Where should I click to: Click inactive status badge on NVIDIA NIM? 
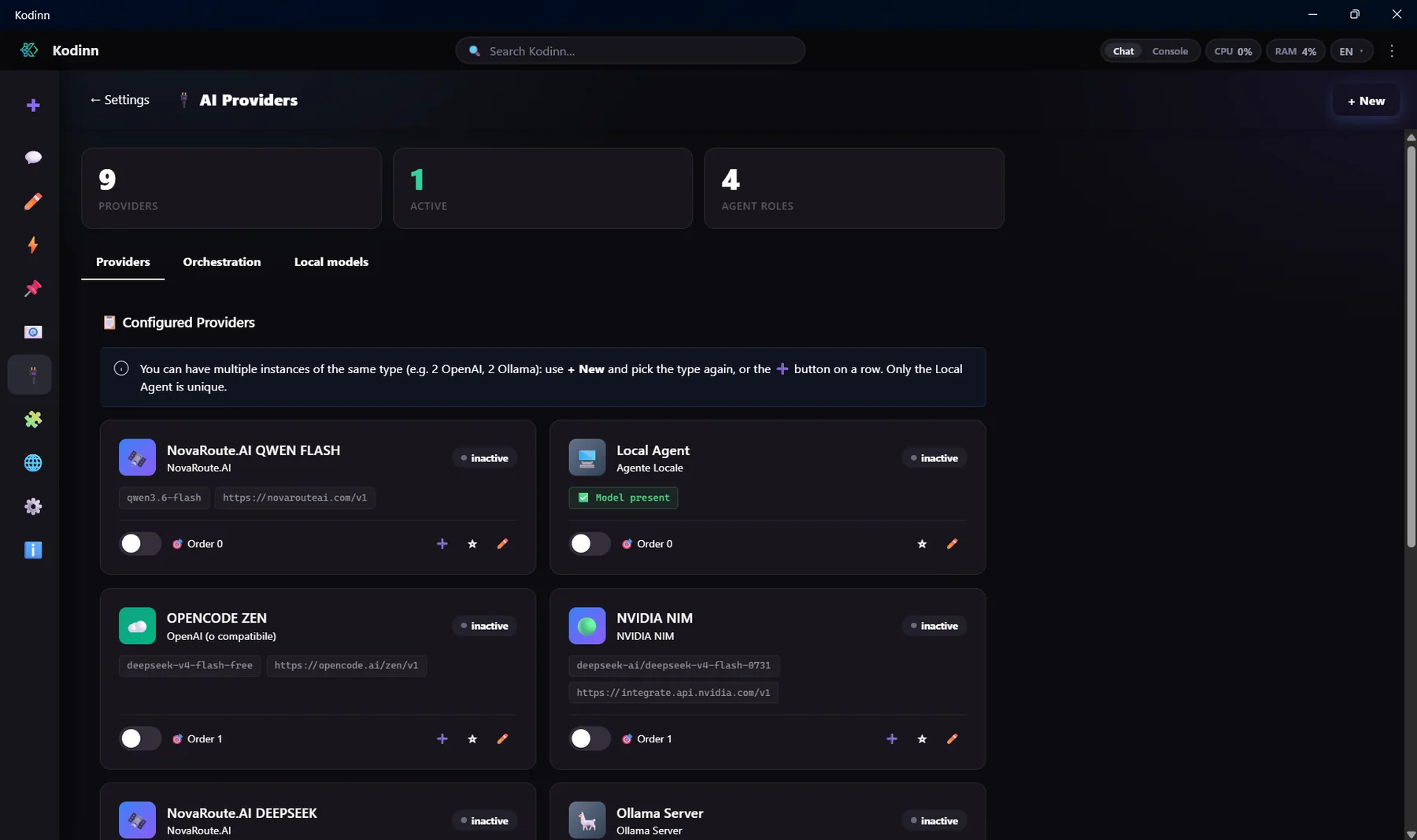[x=934, y=626]
